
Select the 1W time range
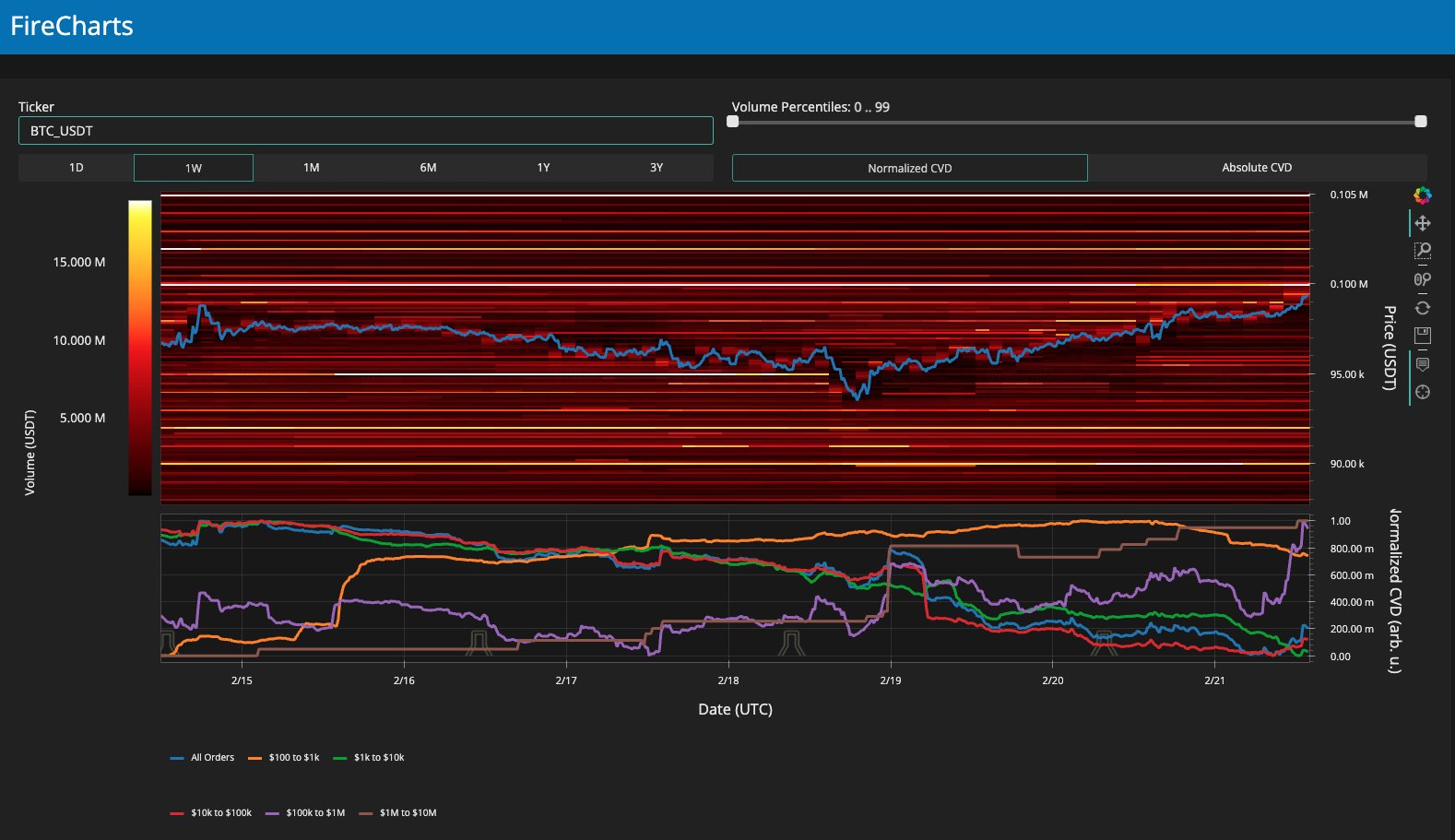pyautogui.click(x=194, y=168)
